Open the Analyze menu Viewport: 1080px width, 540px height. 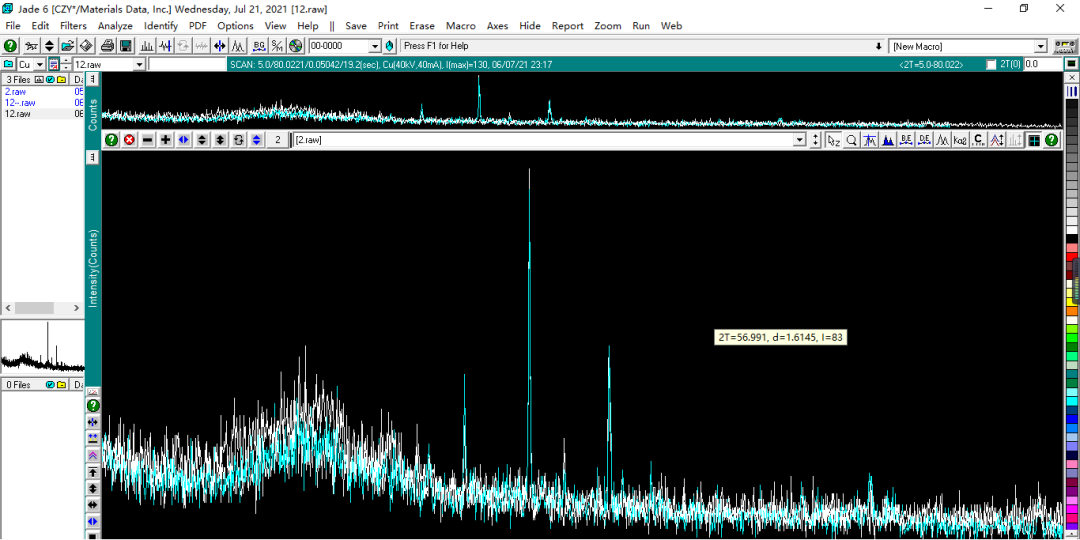coord(115,26)
